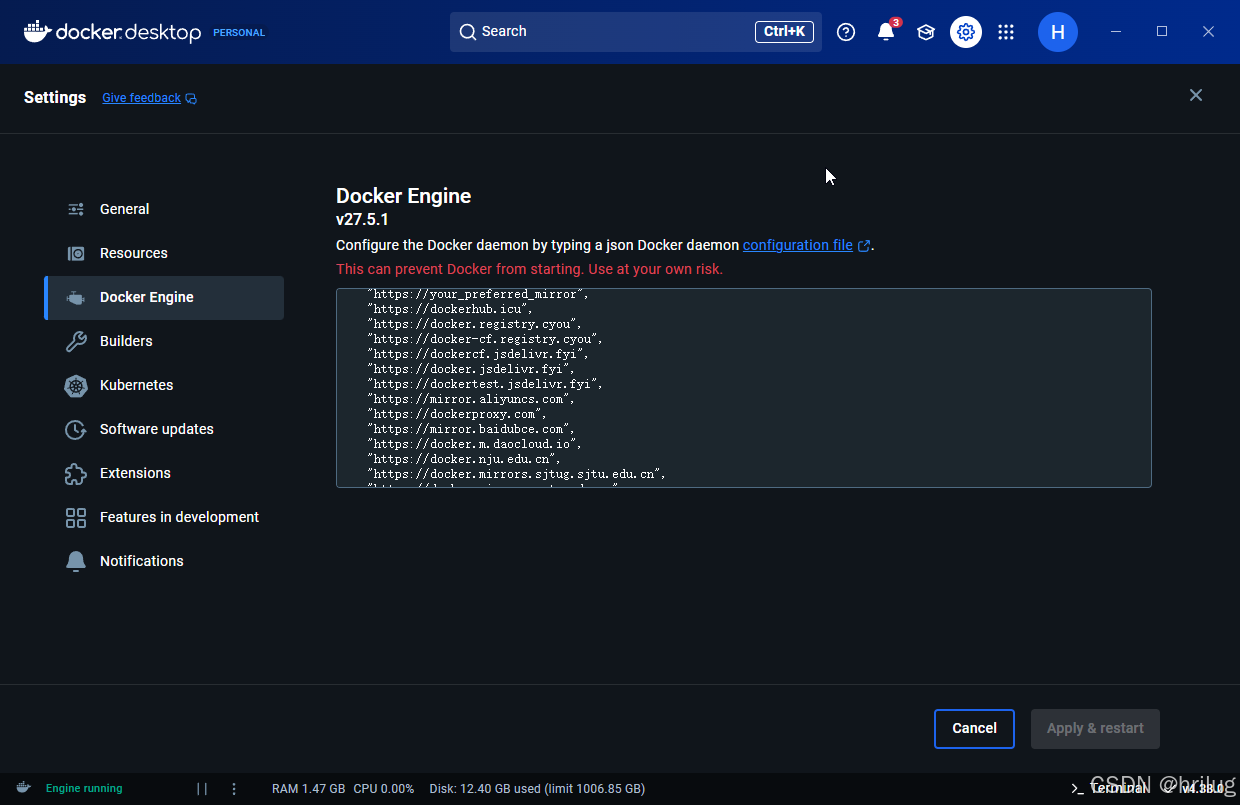
Task: Click the CPU 0.00% indicator
Action: [384, 788]
